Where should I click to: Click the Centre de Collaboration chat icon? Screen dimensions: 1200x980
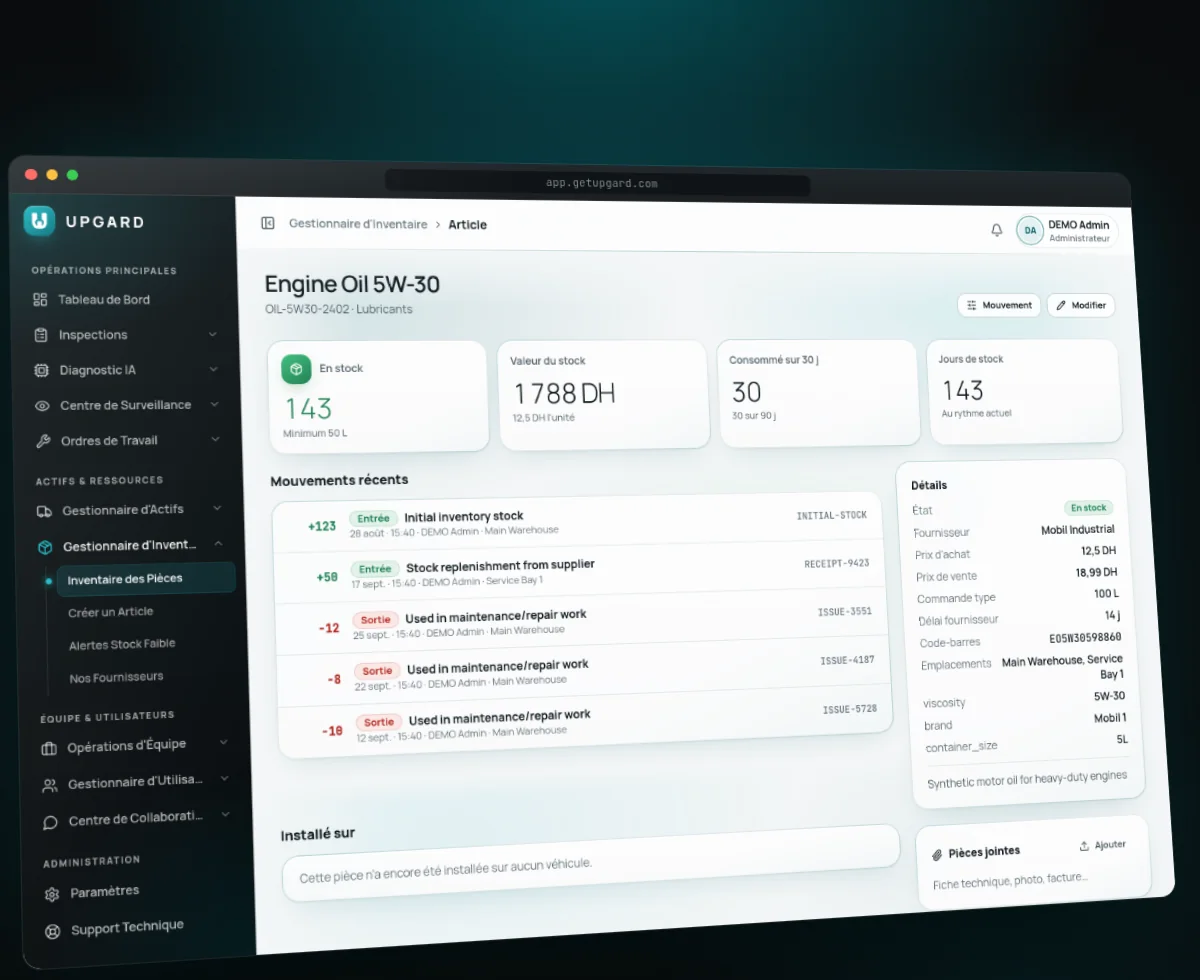tap(51, 822)
